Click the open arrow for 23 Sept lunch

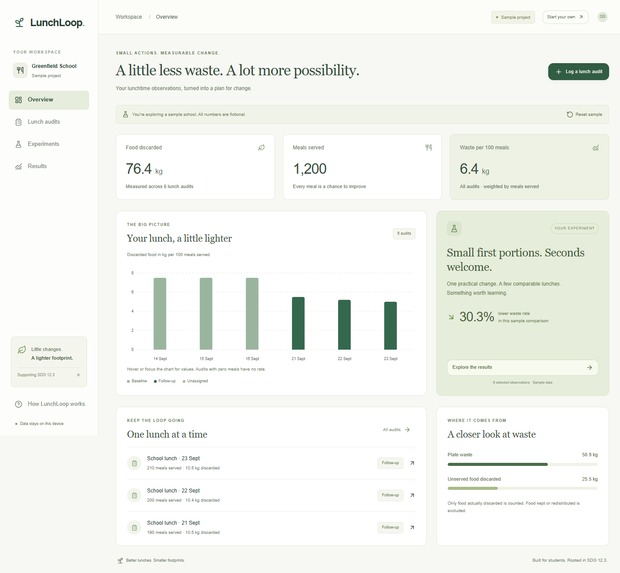click(412, 463)
